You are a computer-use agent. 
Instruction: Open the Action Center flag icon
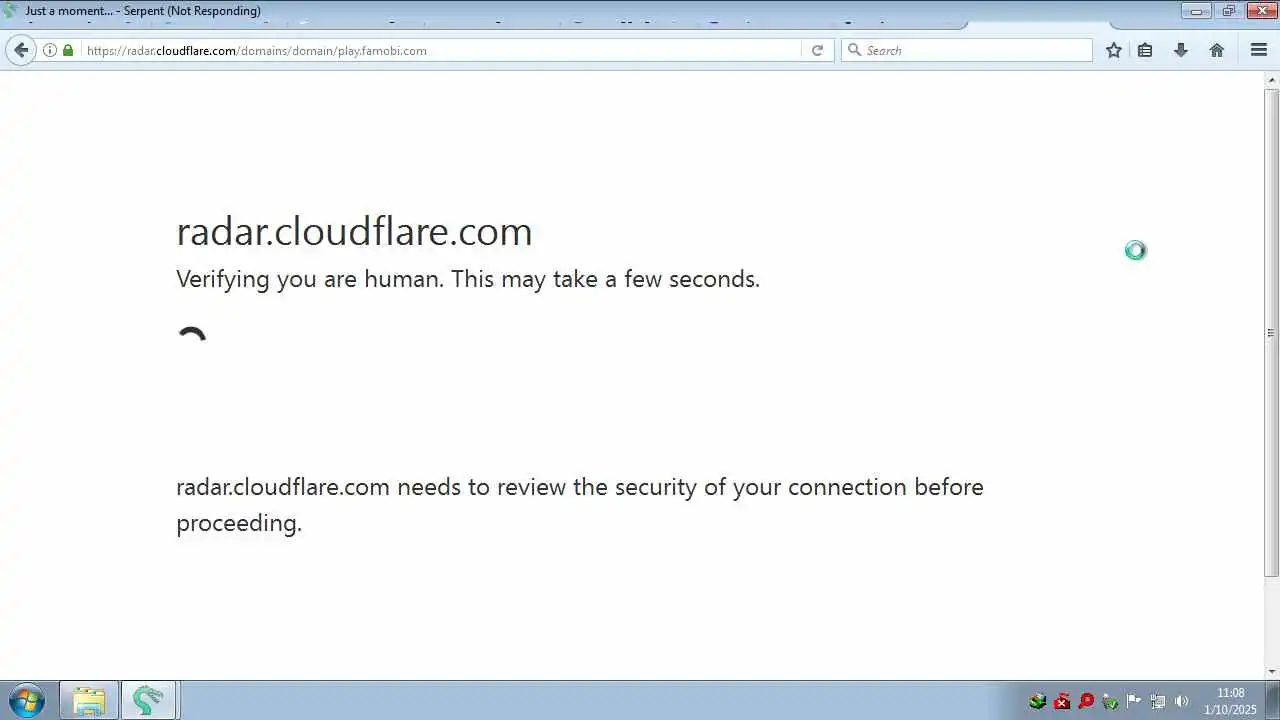pos(1134,701)
